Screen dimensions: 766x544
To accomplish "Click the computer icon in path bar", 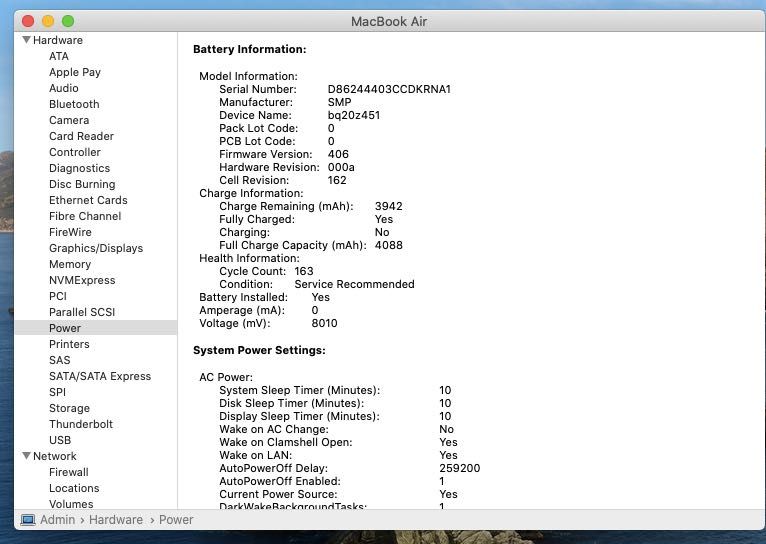I will click(28, 520).
